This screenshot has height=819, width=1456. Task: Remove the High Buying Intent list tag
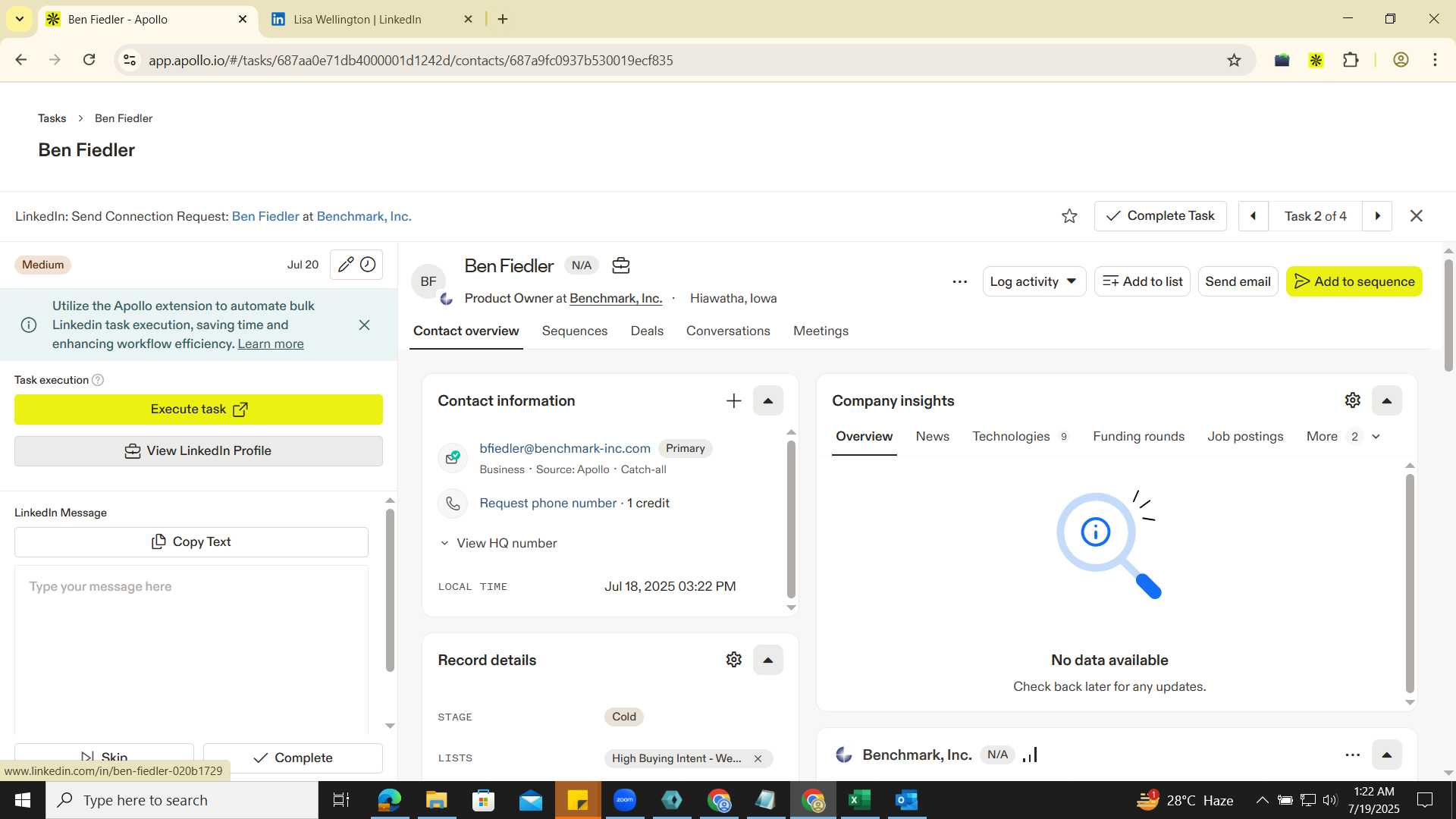(x=757, y=758)
